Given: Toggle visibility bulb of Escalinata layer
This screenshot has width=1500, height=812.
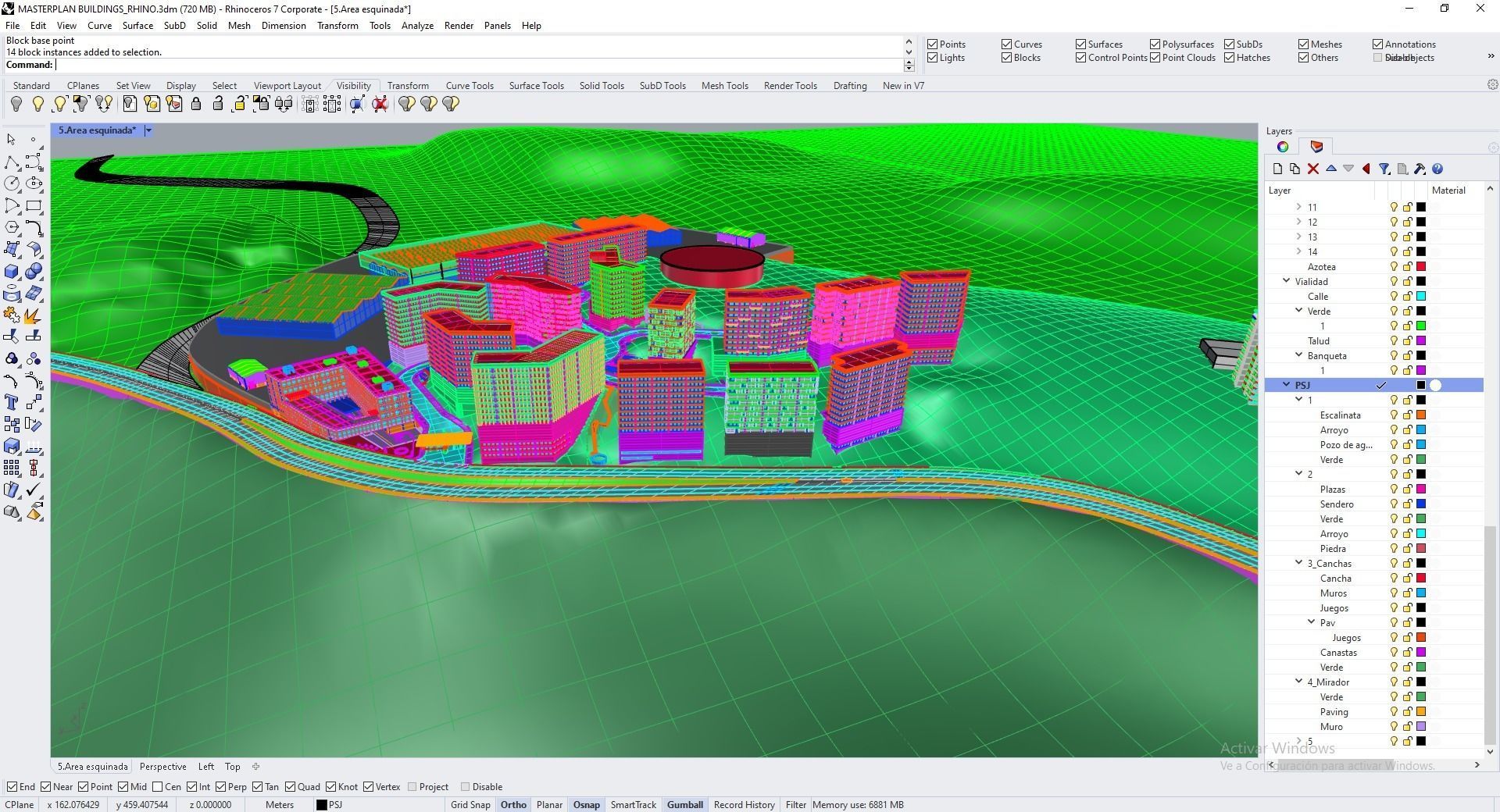Looking at the screenshot, I should (x=1393, y=415).
